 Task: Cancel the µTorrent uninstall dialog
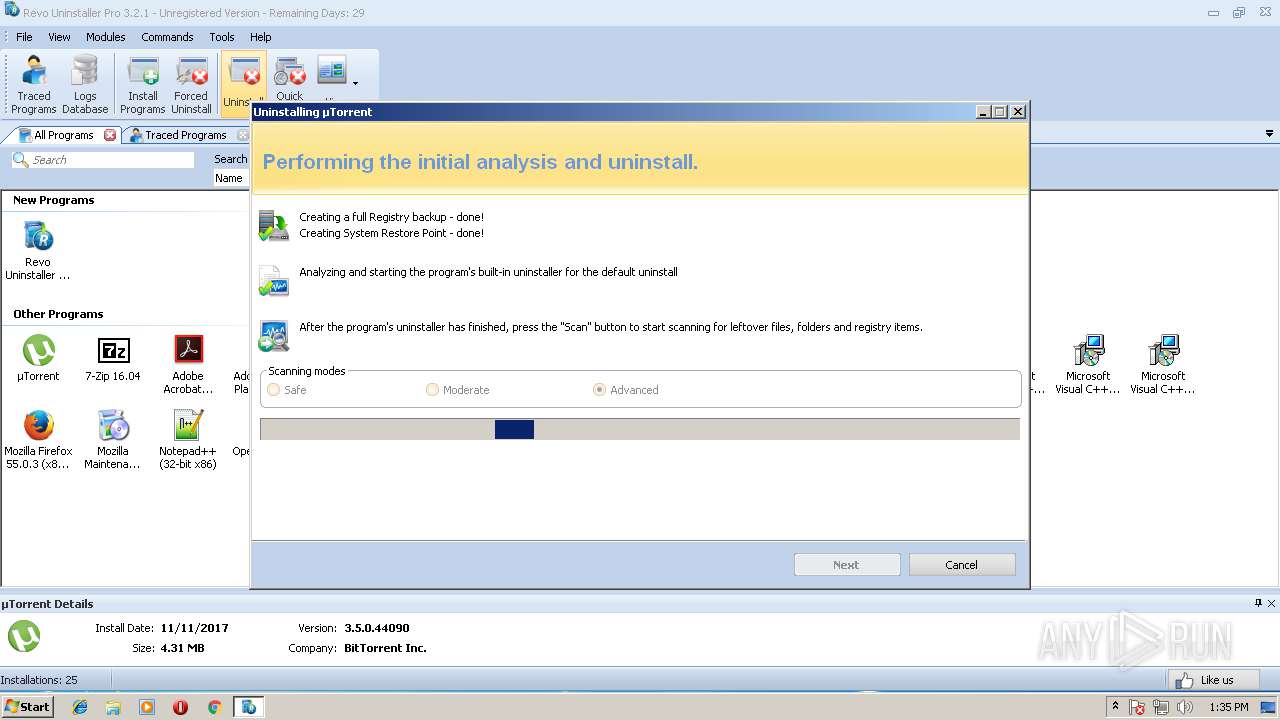(962, 565)
